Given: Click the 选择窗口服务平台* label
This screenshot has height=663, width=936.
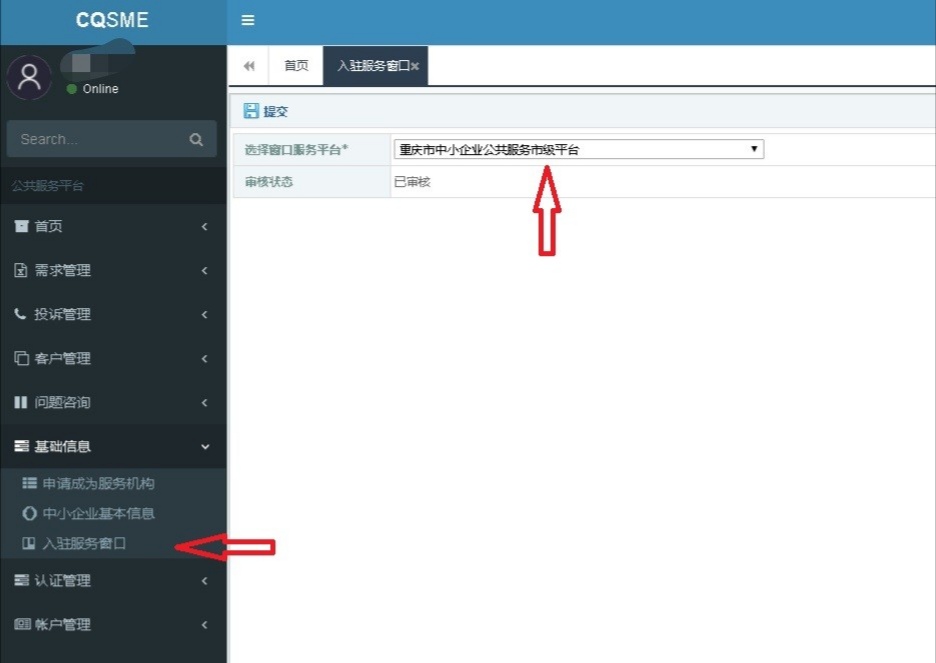Looking at the screenshot, I should click(296, 149).
